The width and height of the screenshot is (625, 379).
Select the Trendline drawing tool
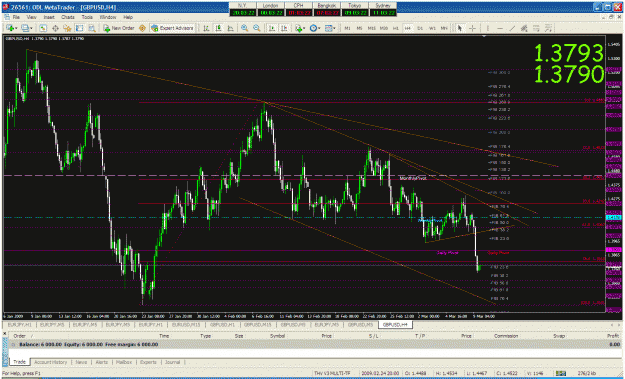[x=512, y=28]
